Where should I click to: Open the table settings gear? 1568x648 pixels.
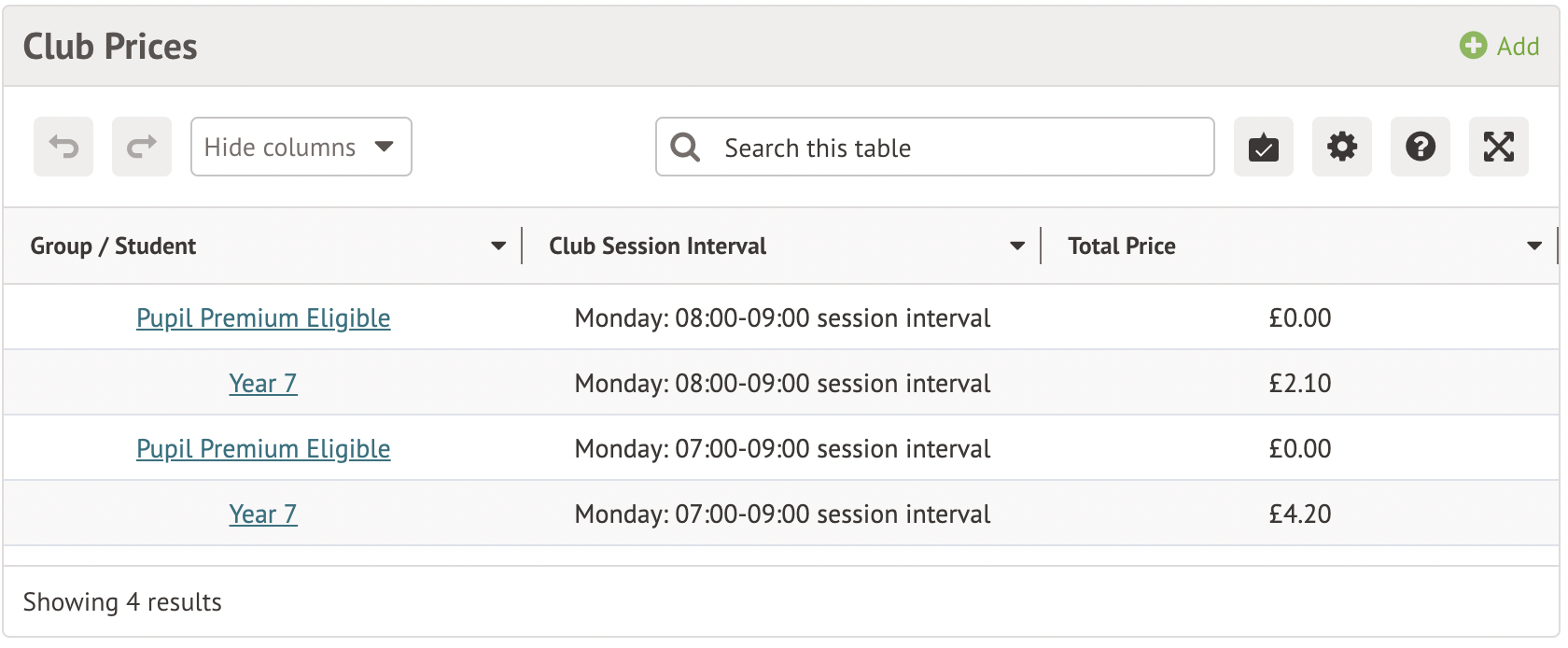1341,147
